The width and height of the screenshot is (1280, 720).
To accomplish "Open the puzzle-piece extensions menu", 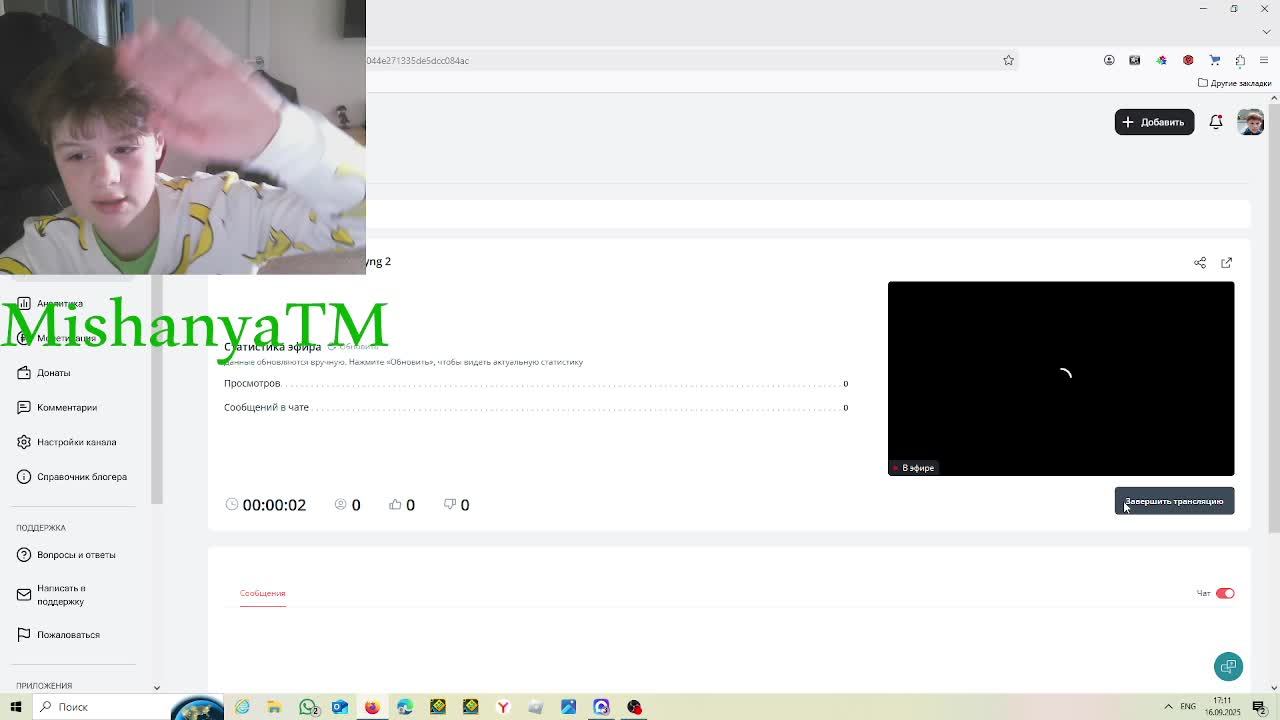I will click(x=1240, y=60).
